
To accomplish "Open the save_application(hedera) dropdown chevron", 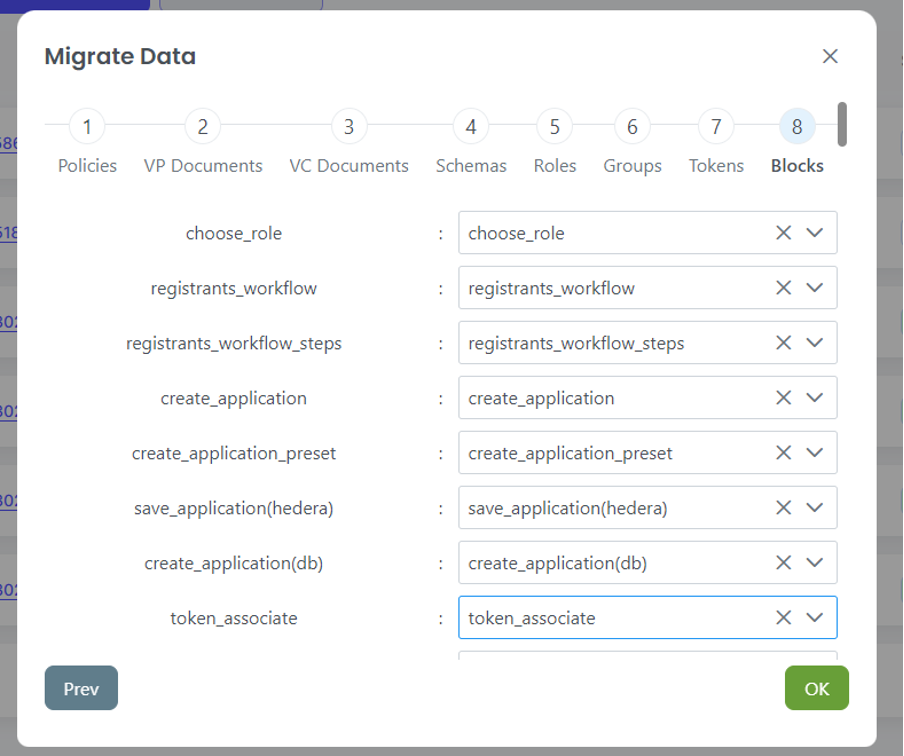I will (x=814, y=508).
